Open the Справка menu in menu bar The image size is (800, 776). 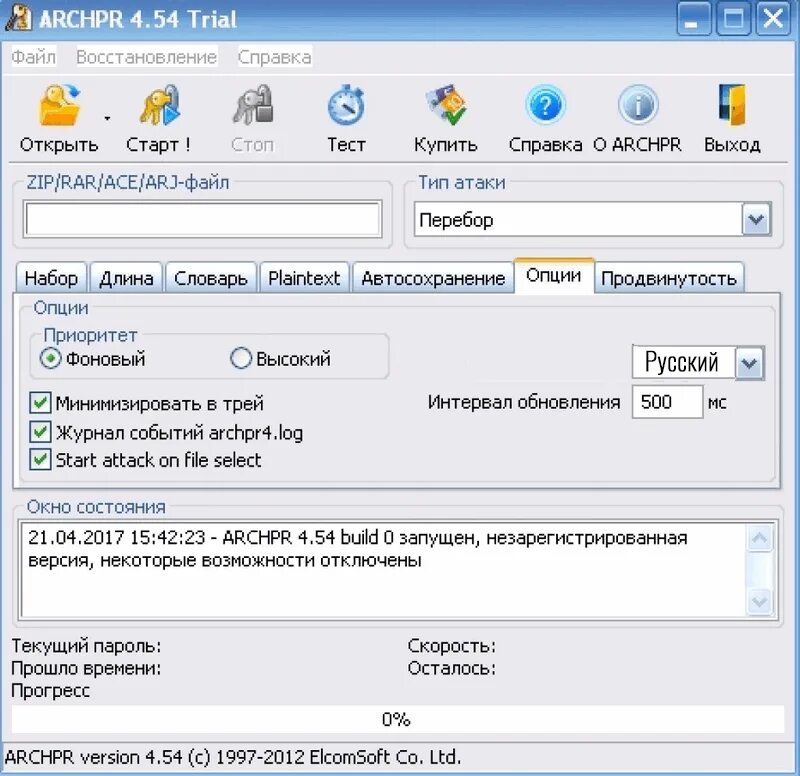click(274, 57)
